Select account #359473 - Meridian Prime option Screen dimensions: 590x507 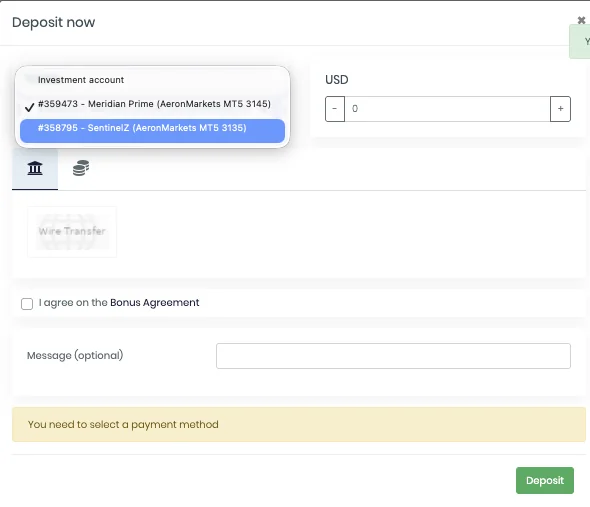[x=152, y=104]
